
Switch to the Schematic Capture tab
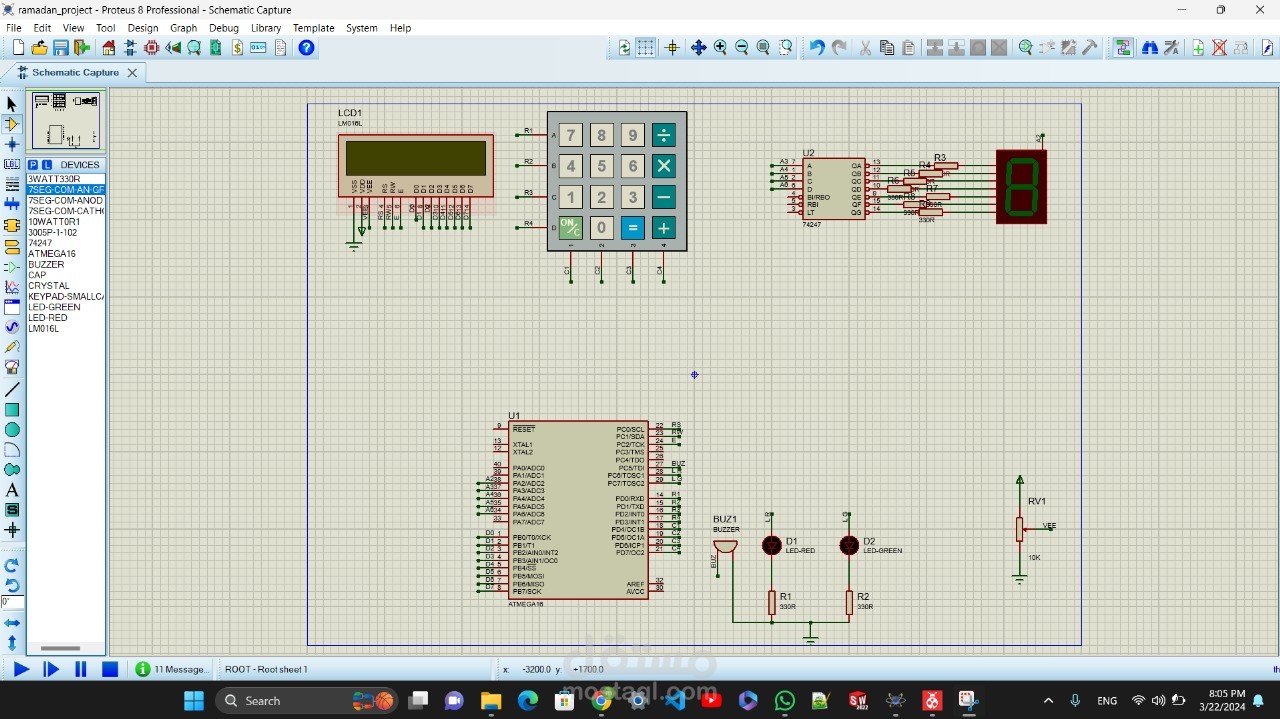point(77,72)
